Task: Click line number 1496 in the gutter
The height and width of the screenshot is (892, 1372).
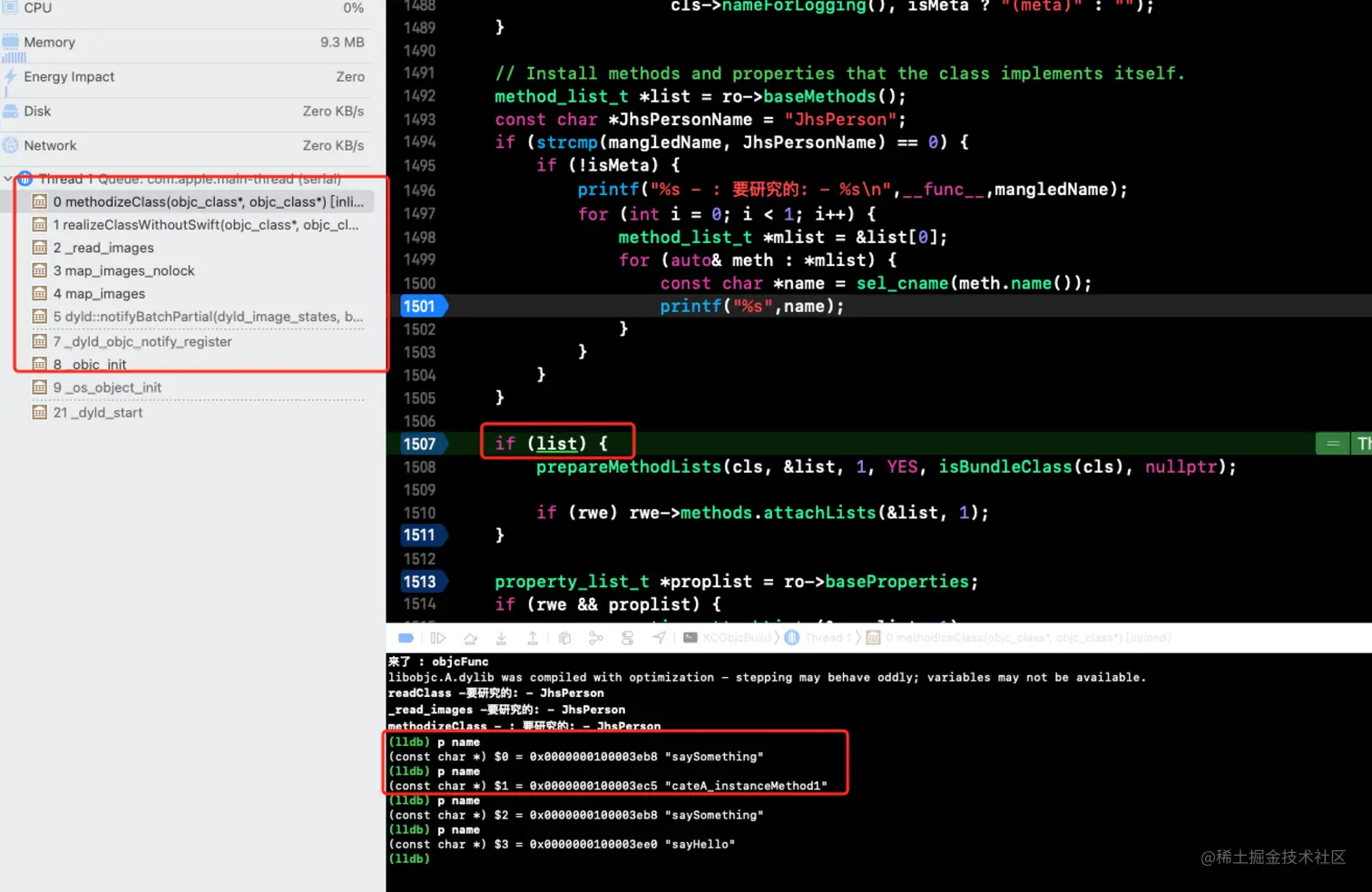Action: [419, 191]
